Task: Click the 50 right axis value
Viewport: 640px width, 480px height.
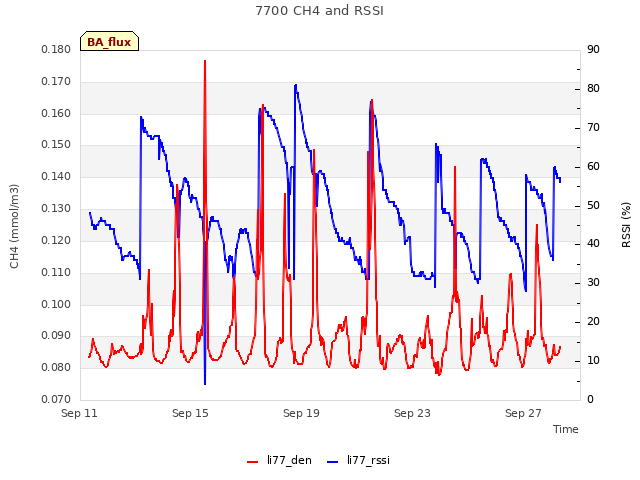Action: click(x=593, y=206)
